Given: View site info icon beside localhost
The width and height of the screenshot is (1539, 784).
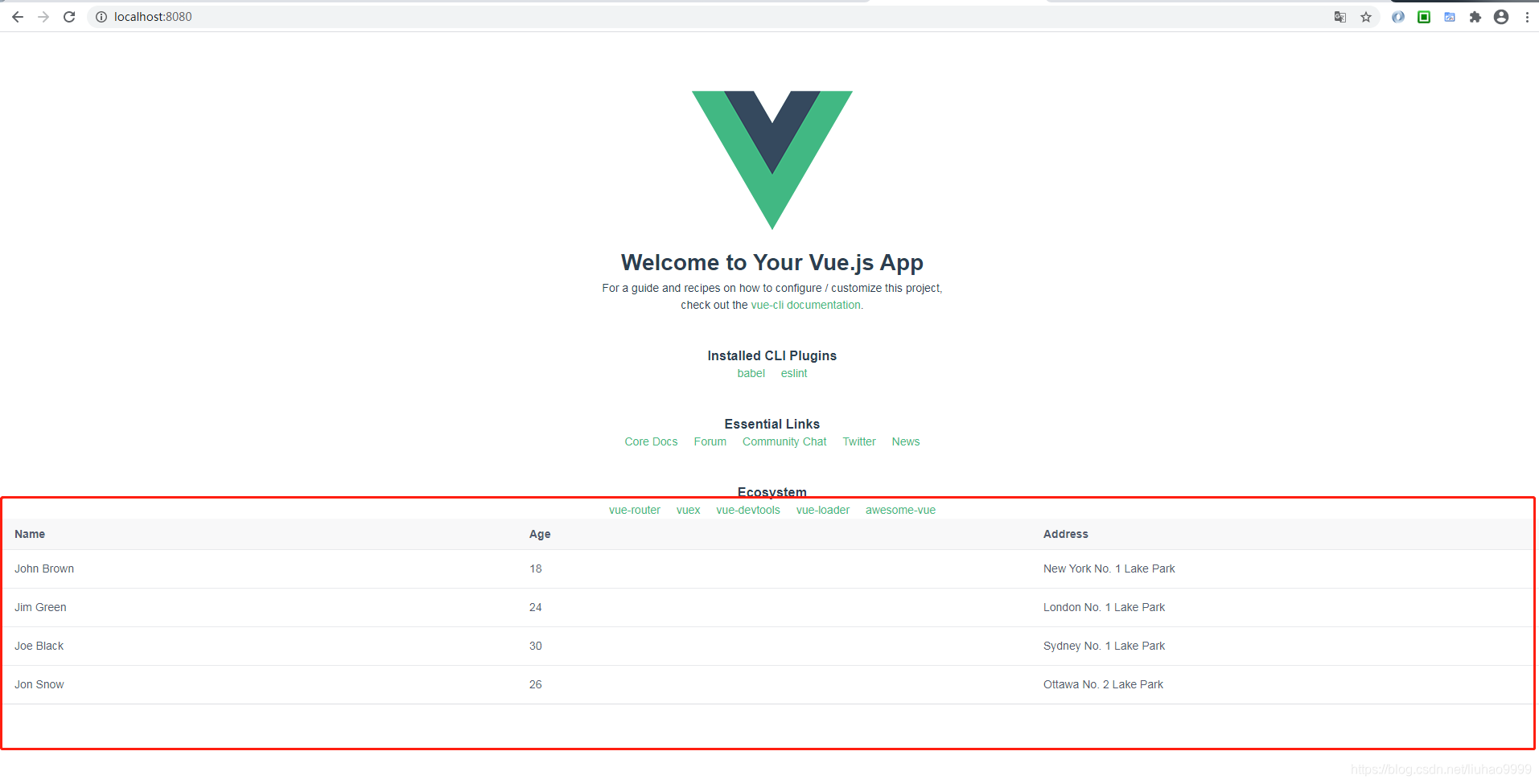Looking at the screenshot, I should click(101, 17).
